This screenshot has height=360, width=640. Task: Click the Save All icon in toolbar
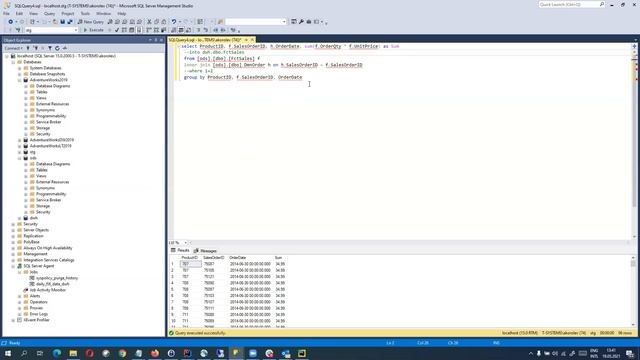(70, 22)
